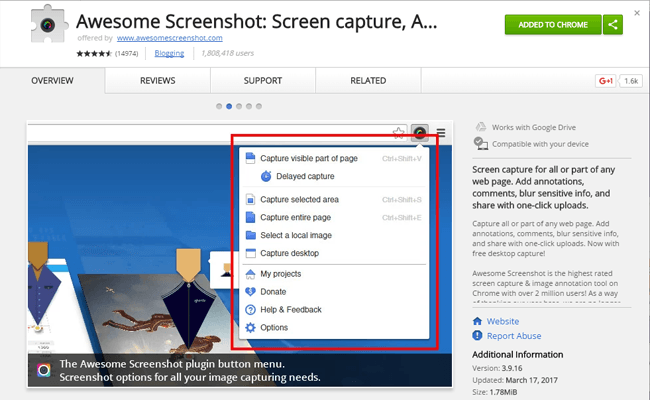Click the ADDED TO CHROME button

click(553, 25)
